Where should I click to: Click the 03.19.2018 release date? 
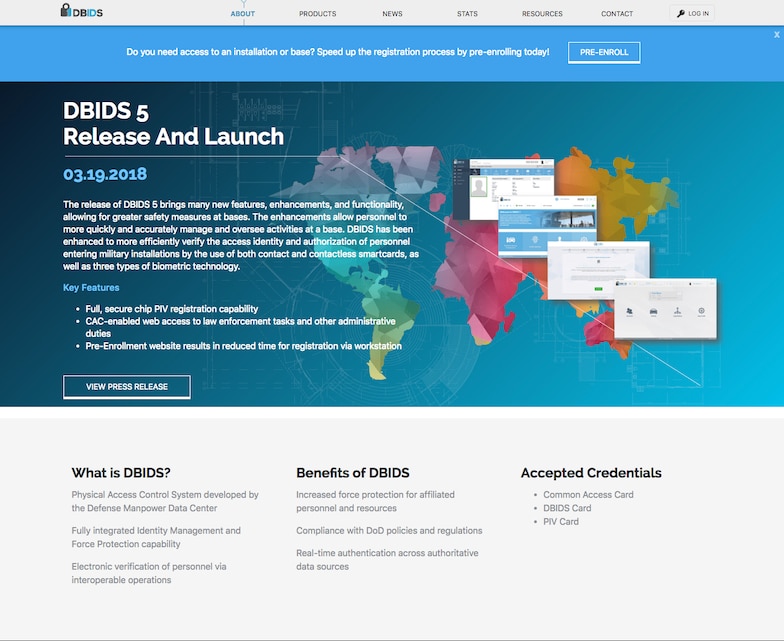(x=105, y=174)
